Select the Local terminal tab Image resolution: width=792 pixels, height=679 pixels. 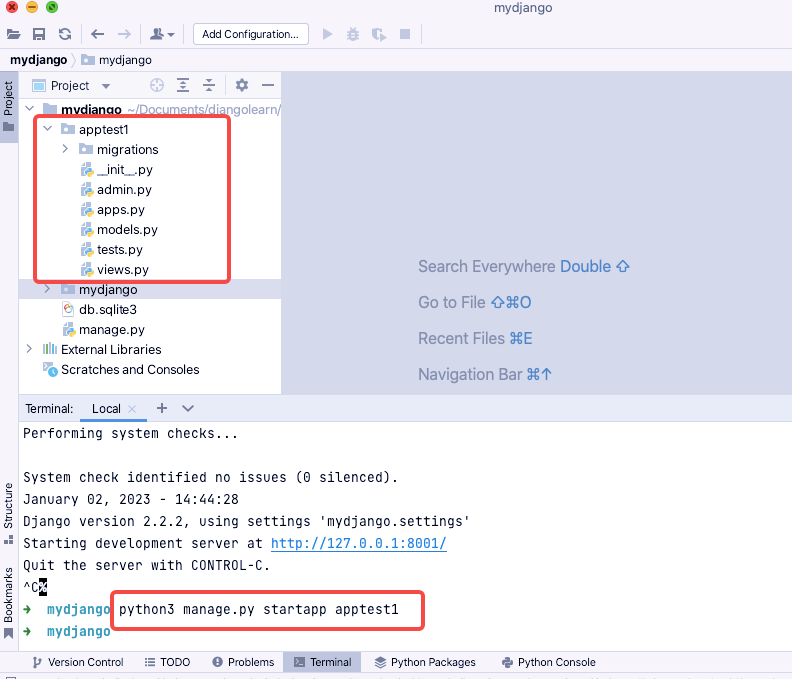[x=106, y=409]
